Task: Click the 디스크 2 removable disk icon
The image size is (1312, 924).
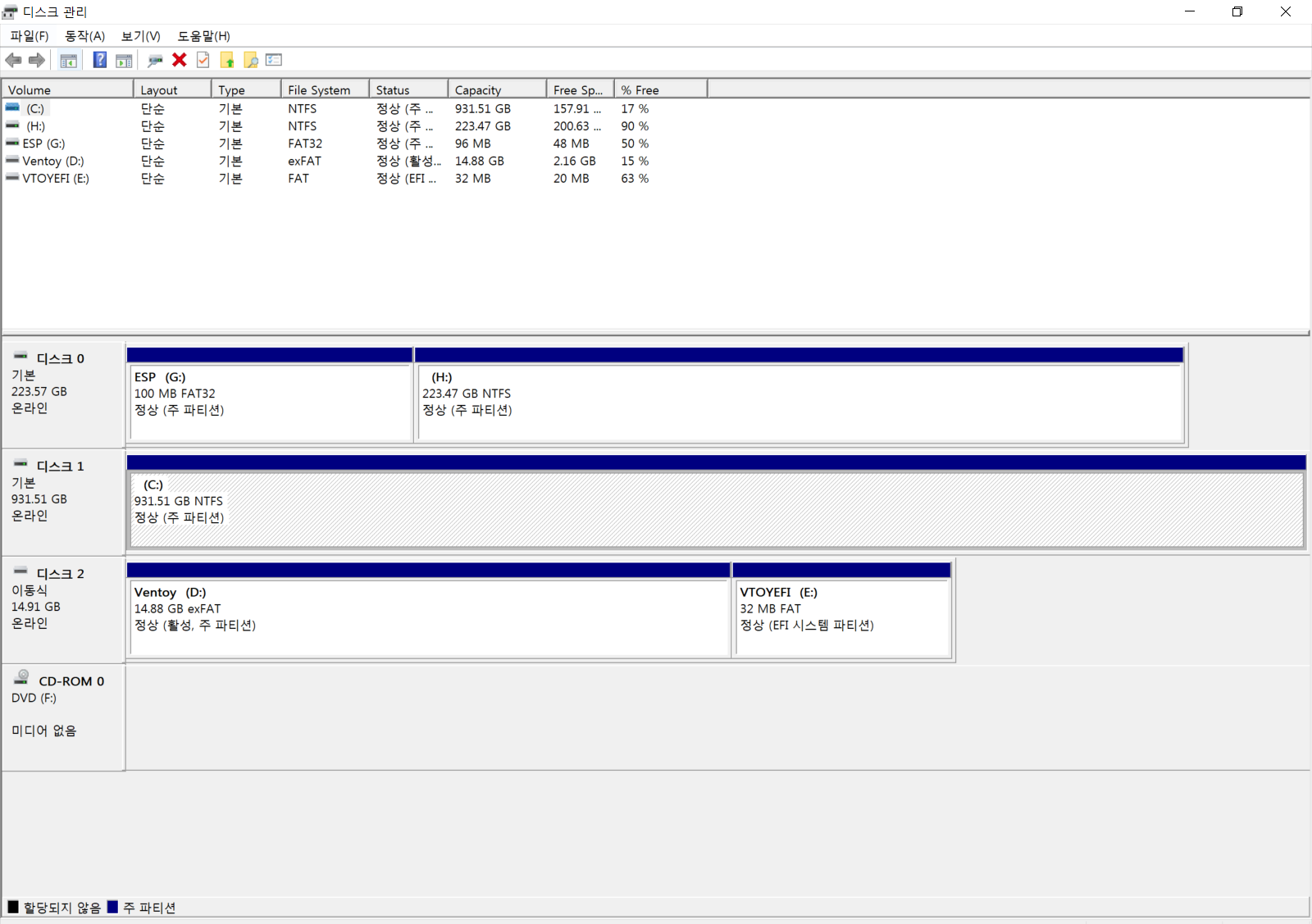Action: [20, 571]
